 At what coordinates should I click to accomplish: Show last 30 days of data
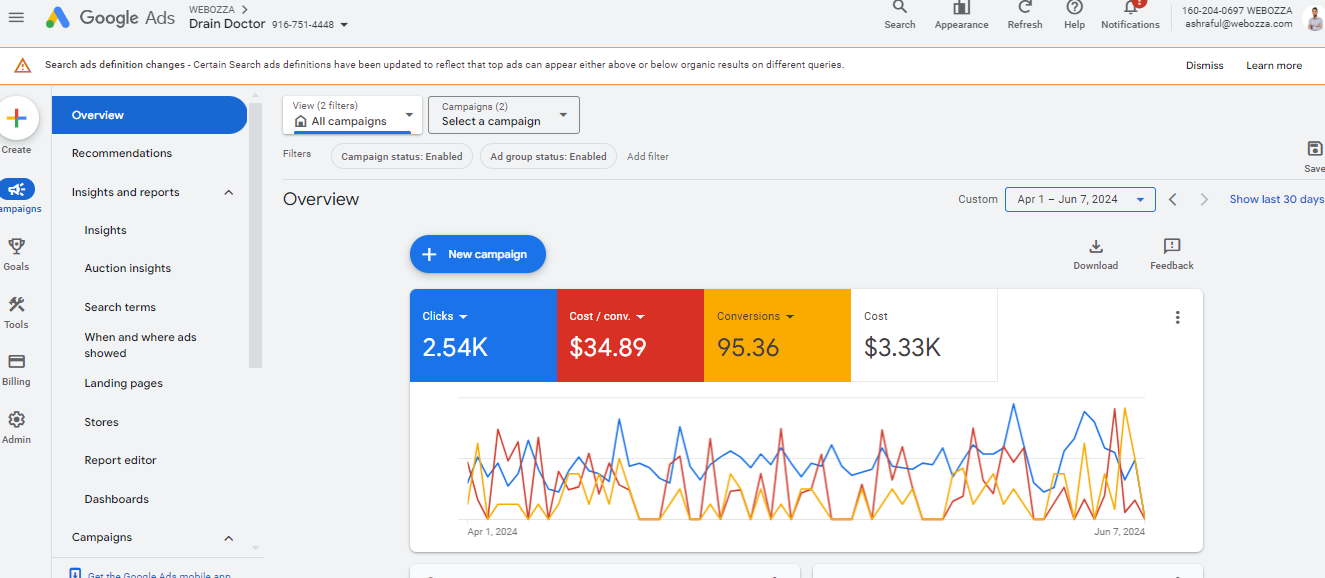(1276, 199)
